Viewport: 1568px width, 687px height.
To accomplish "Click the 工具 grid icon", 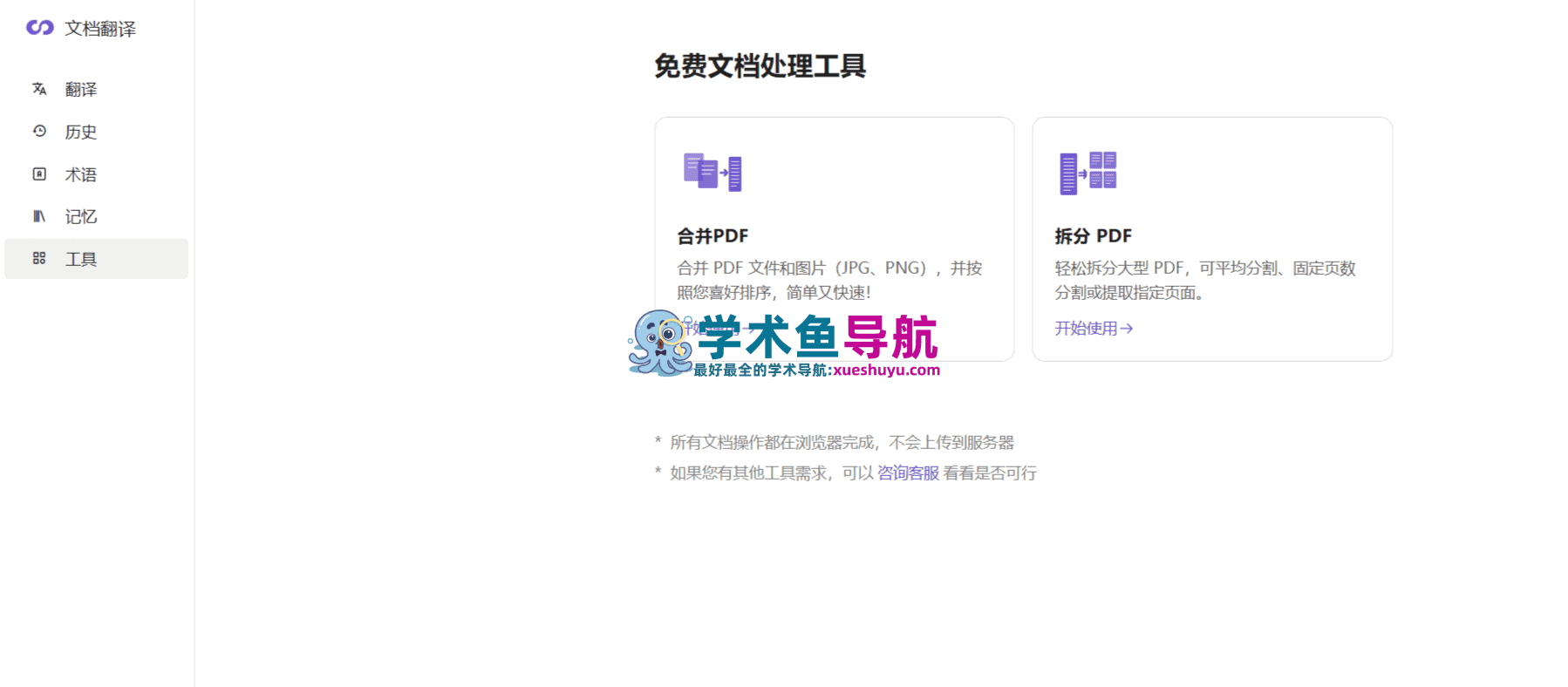I will point(39,259).
